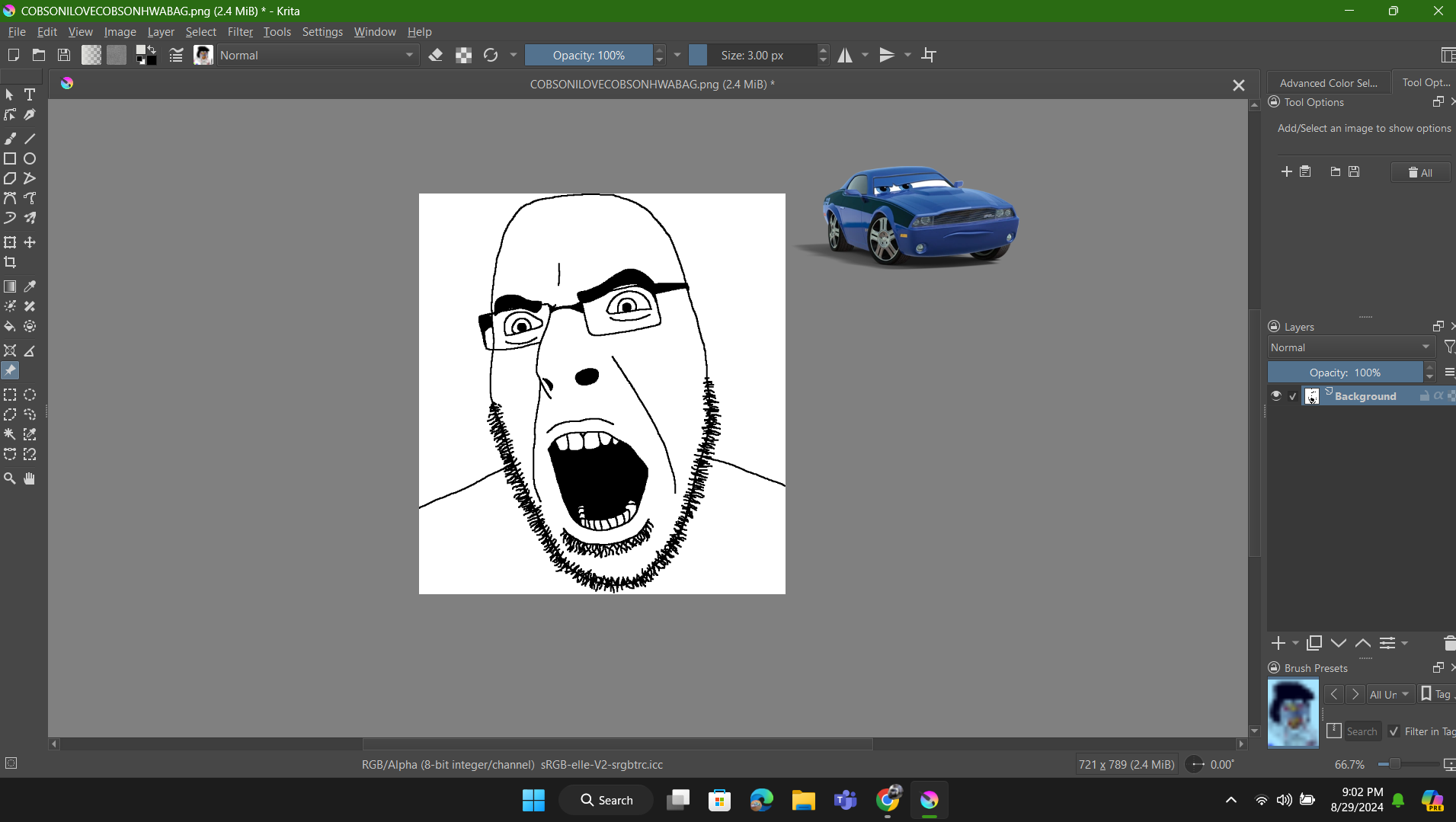Select the Elliptical Selection tool
This screenshot has height=822, width=1456.
[30, 395]
